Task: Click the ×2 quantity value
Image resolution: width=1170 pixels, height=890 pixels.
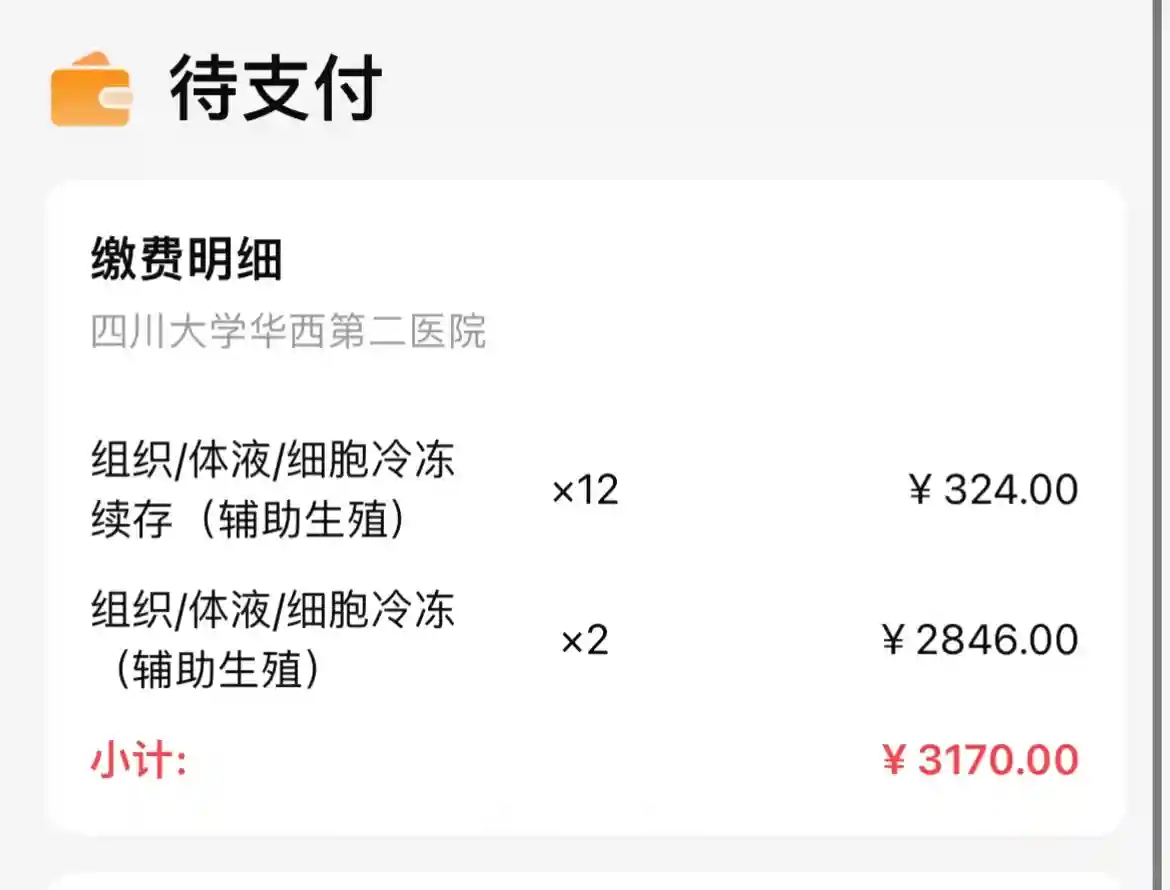Action: tap(585, 640)
